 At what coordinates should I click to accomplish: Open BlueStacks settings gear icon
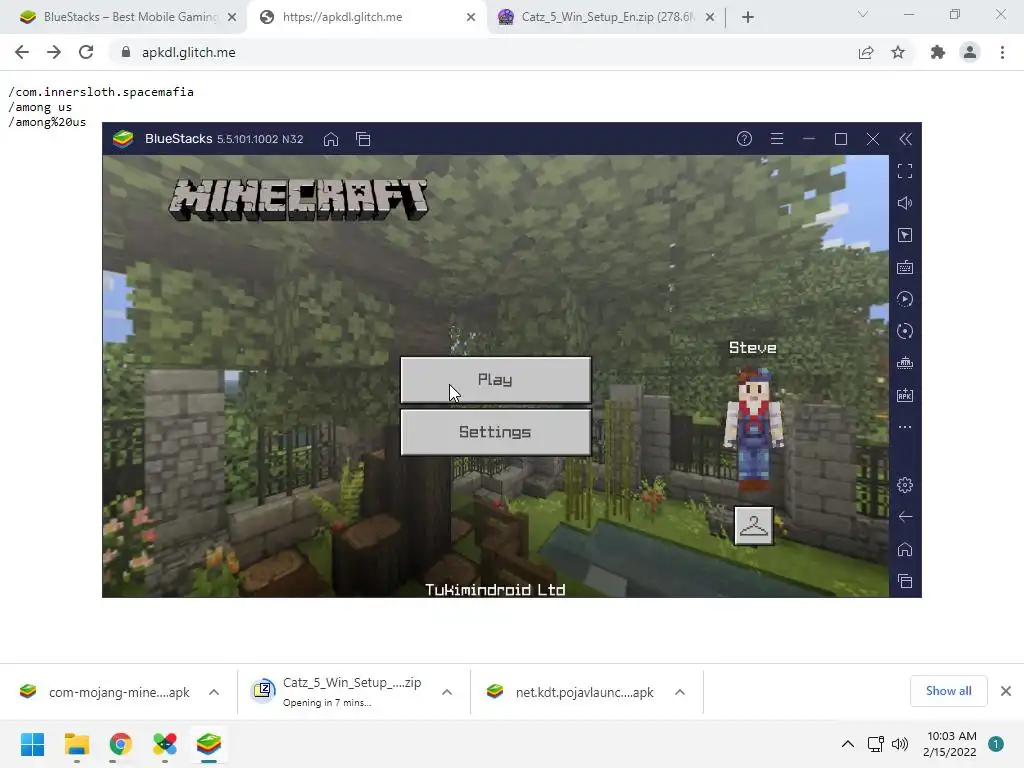pyautogui.click(x=905, y=485)
